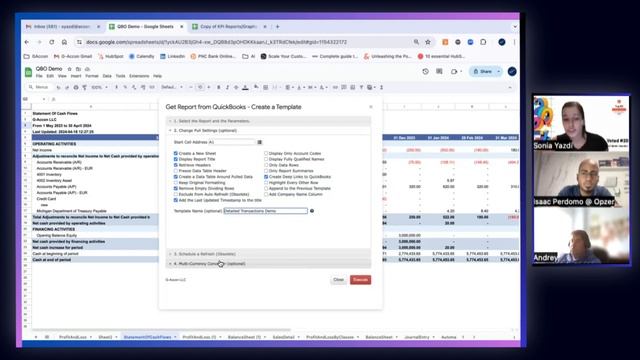Check Keep Original Formatting
Viewport: 640px width, 360px height.
[176, 183]
